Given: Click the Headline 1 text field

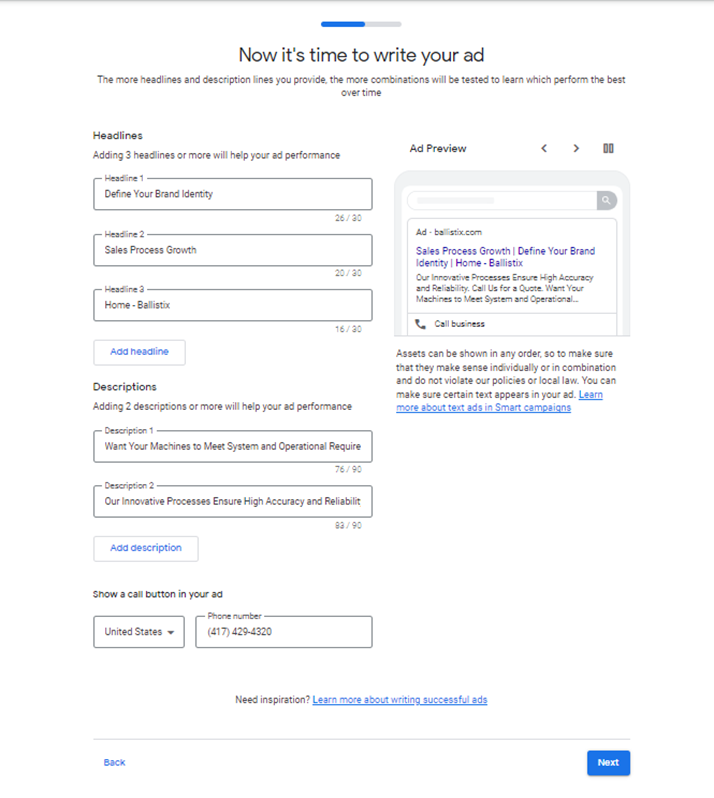Looking at the screenshot, I should click(x=232, y=194).
